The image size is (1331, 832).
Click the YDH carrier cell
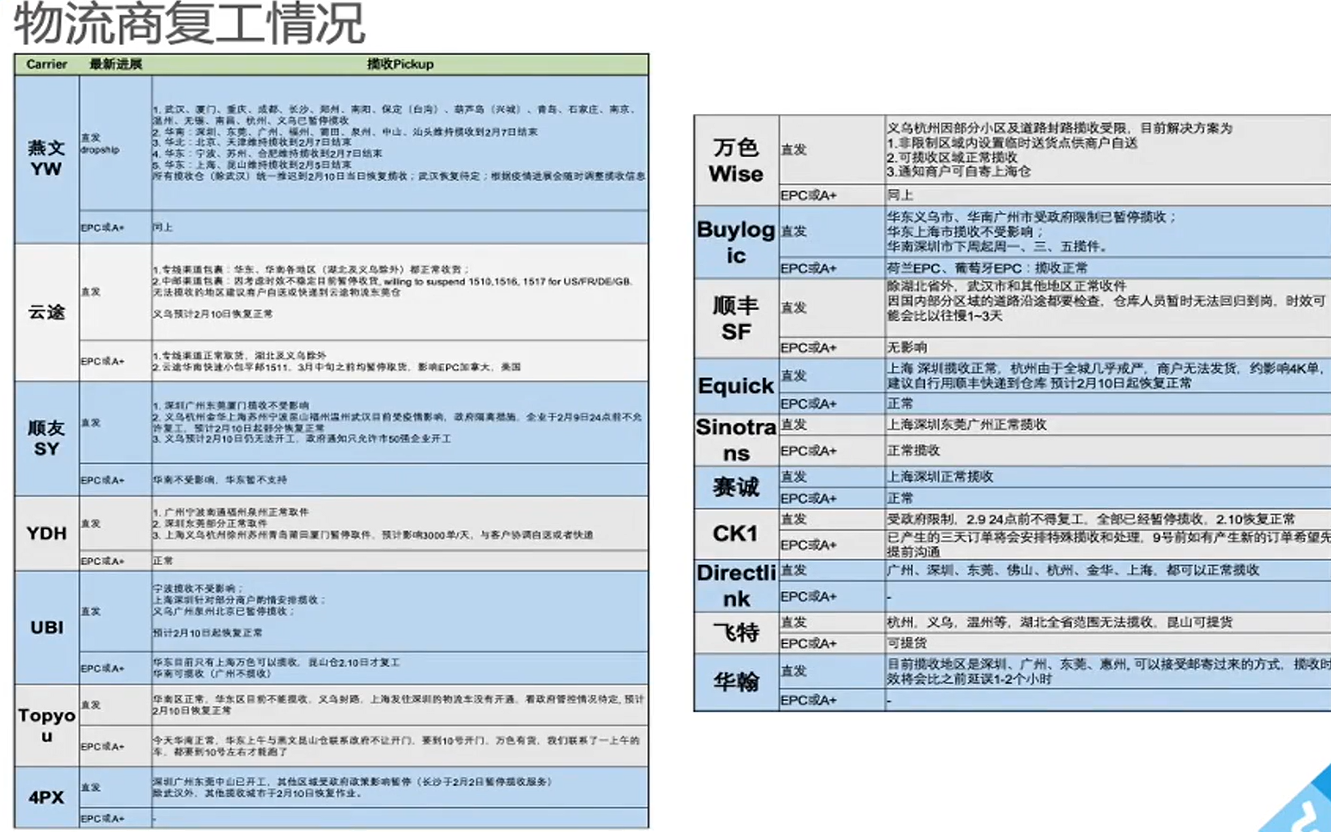pyautogui.click(x=46, y=533)
